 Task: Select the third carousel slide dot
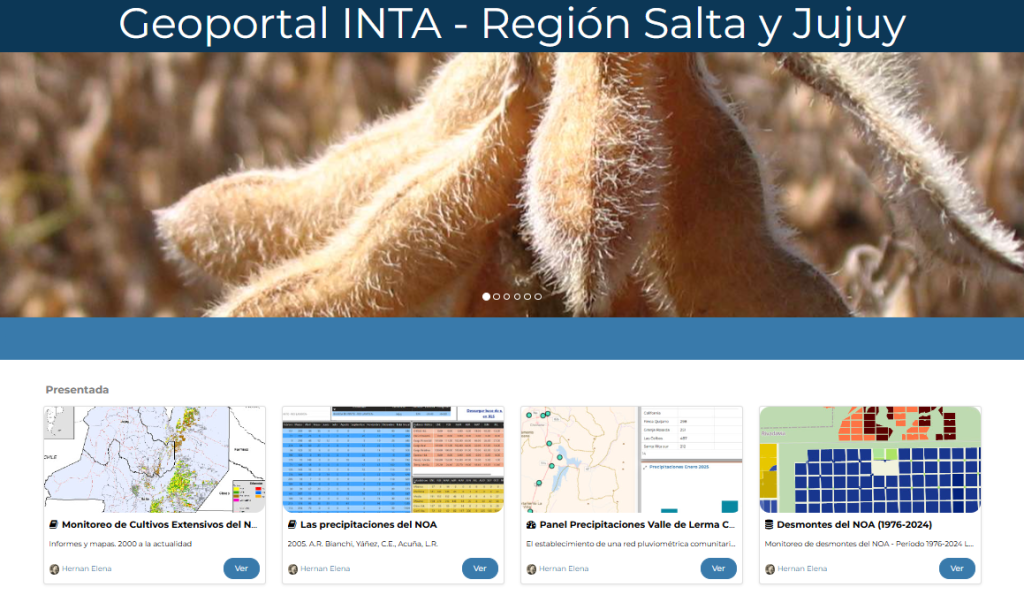507,297
